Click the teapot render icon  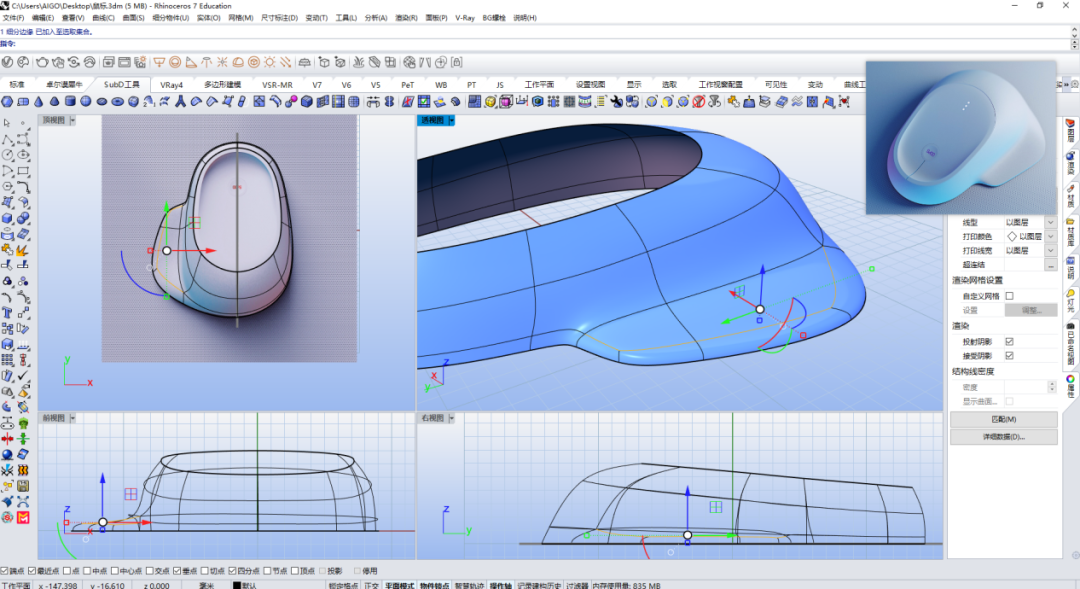click(42, 62)
